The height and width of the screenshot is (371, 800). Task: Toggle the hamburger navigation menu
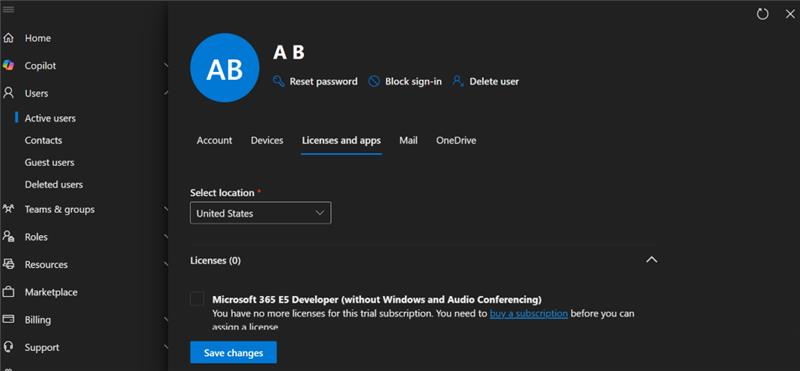8,9
